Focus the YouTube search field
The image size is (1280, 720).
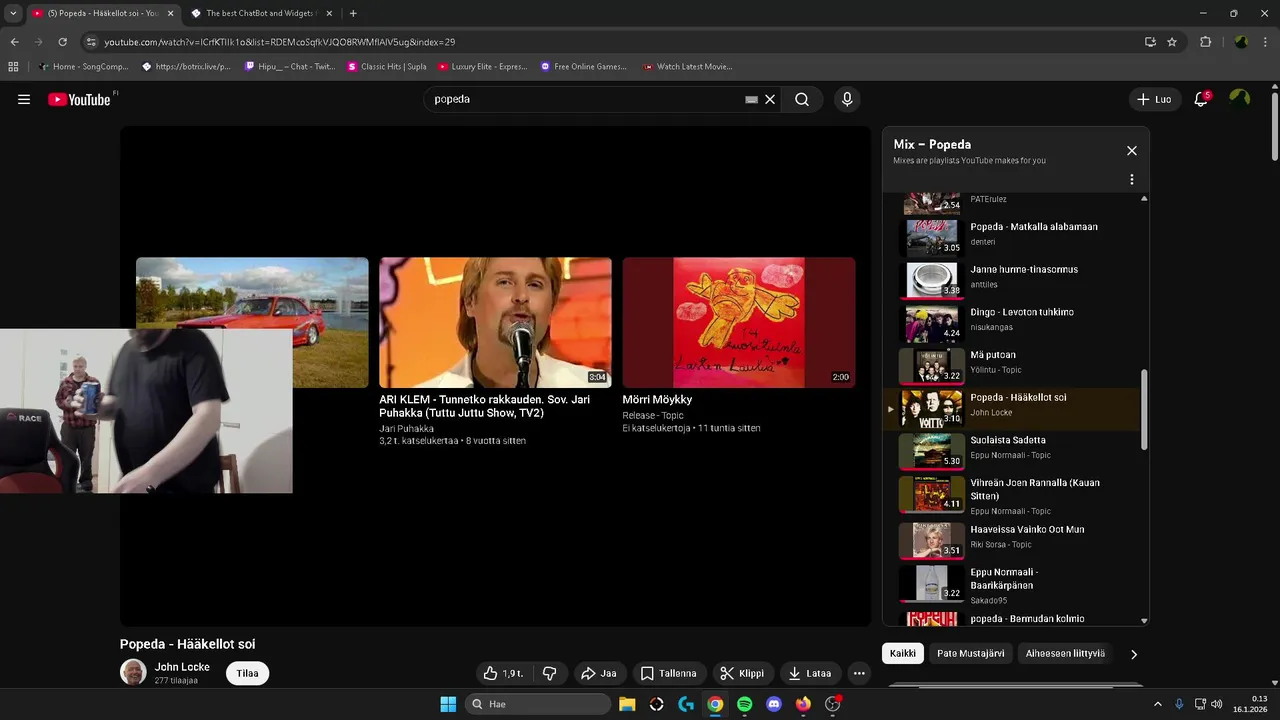[x=585, y=99]
